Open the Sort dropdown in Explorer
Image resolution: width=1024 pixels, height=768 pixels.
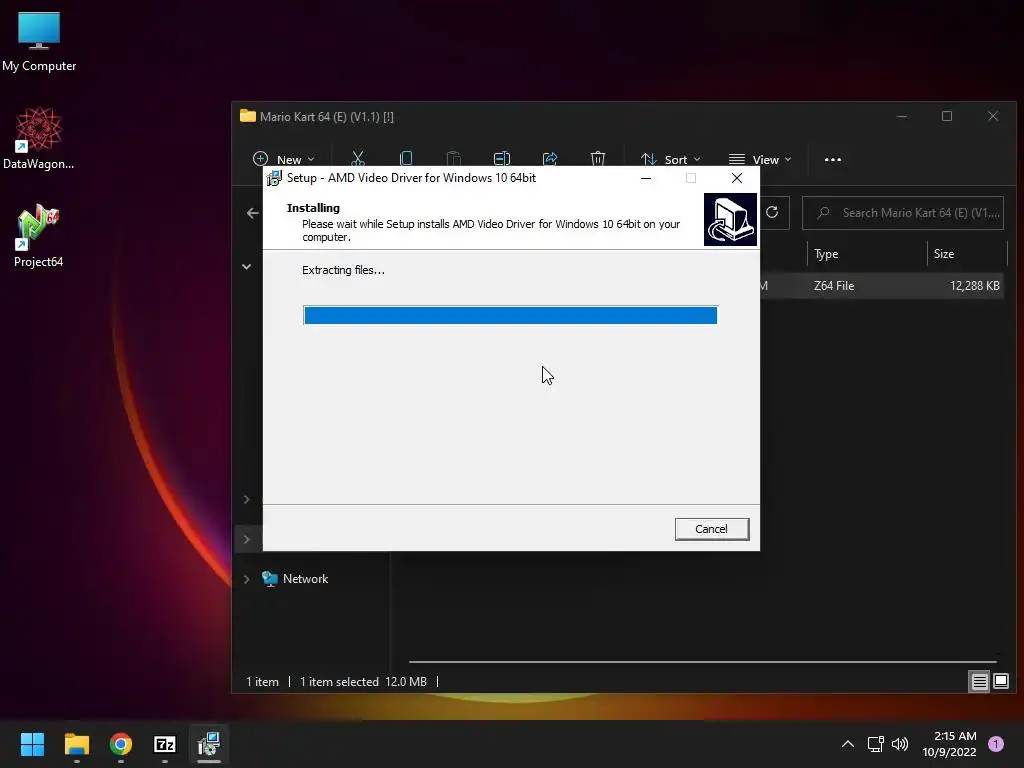pyautogui.click(x=670, y=159)
